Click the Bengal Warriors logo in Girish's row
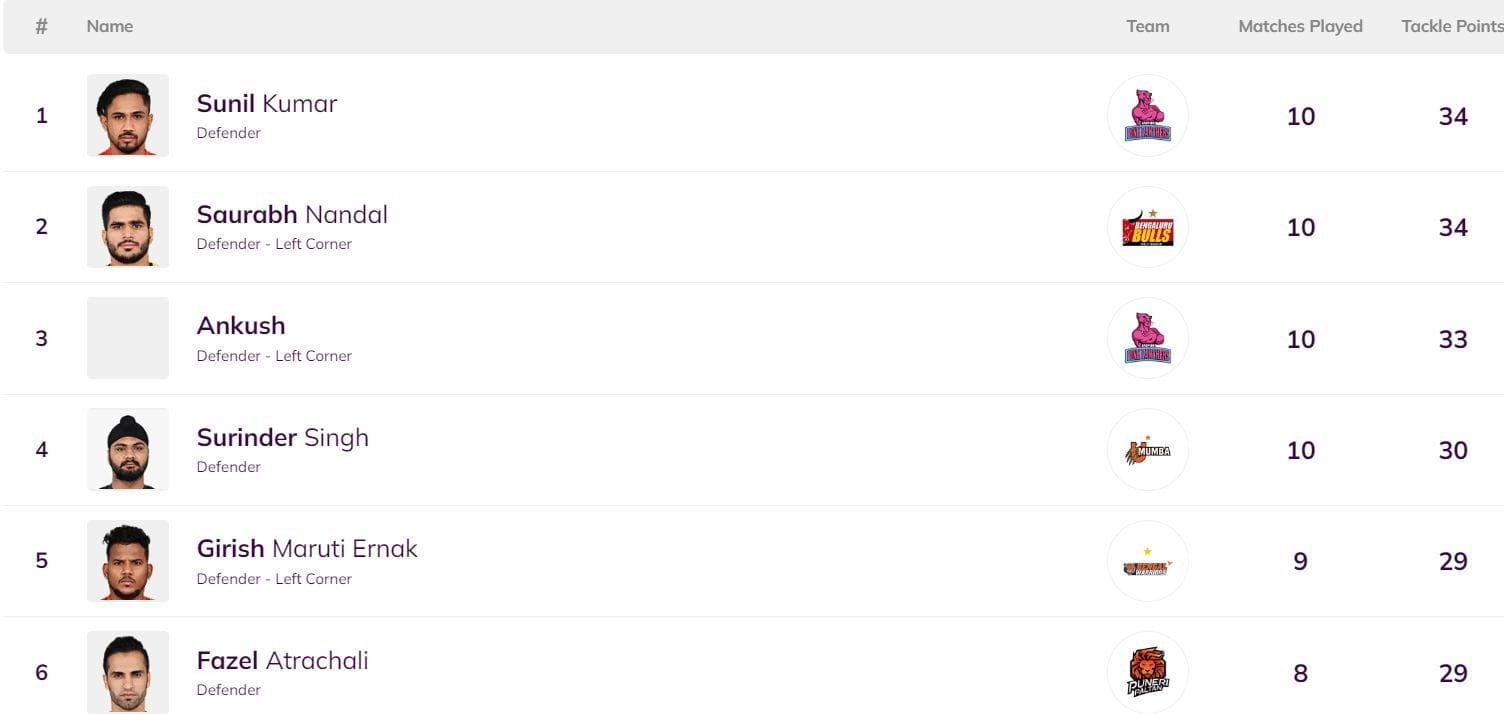 point(1147,562)
